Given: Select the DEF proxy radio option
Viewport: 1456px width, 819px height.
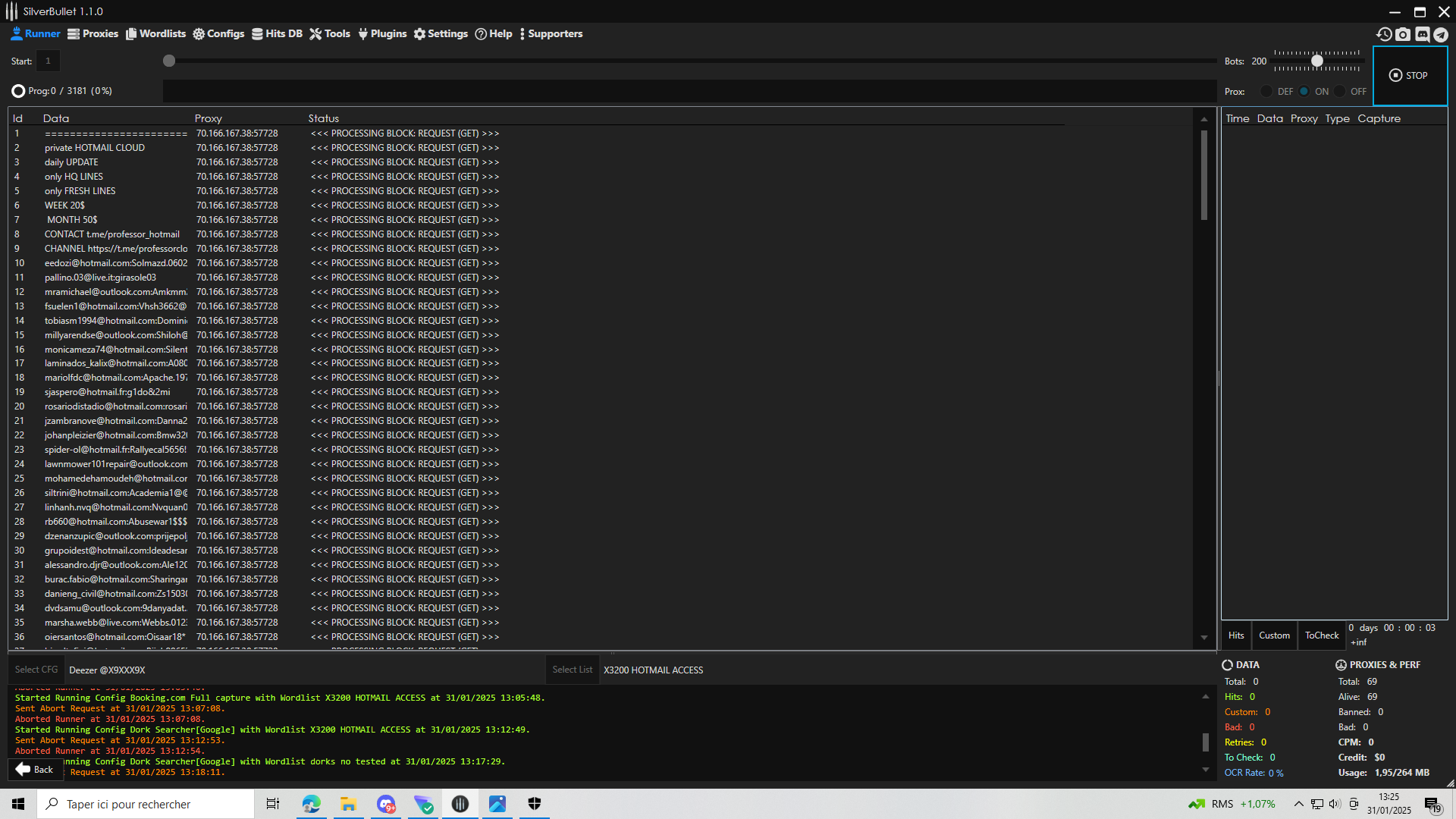Looking at the screenshot, I should point(1266,91).
